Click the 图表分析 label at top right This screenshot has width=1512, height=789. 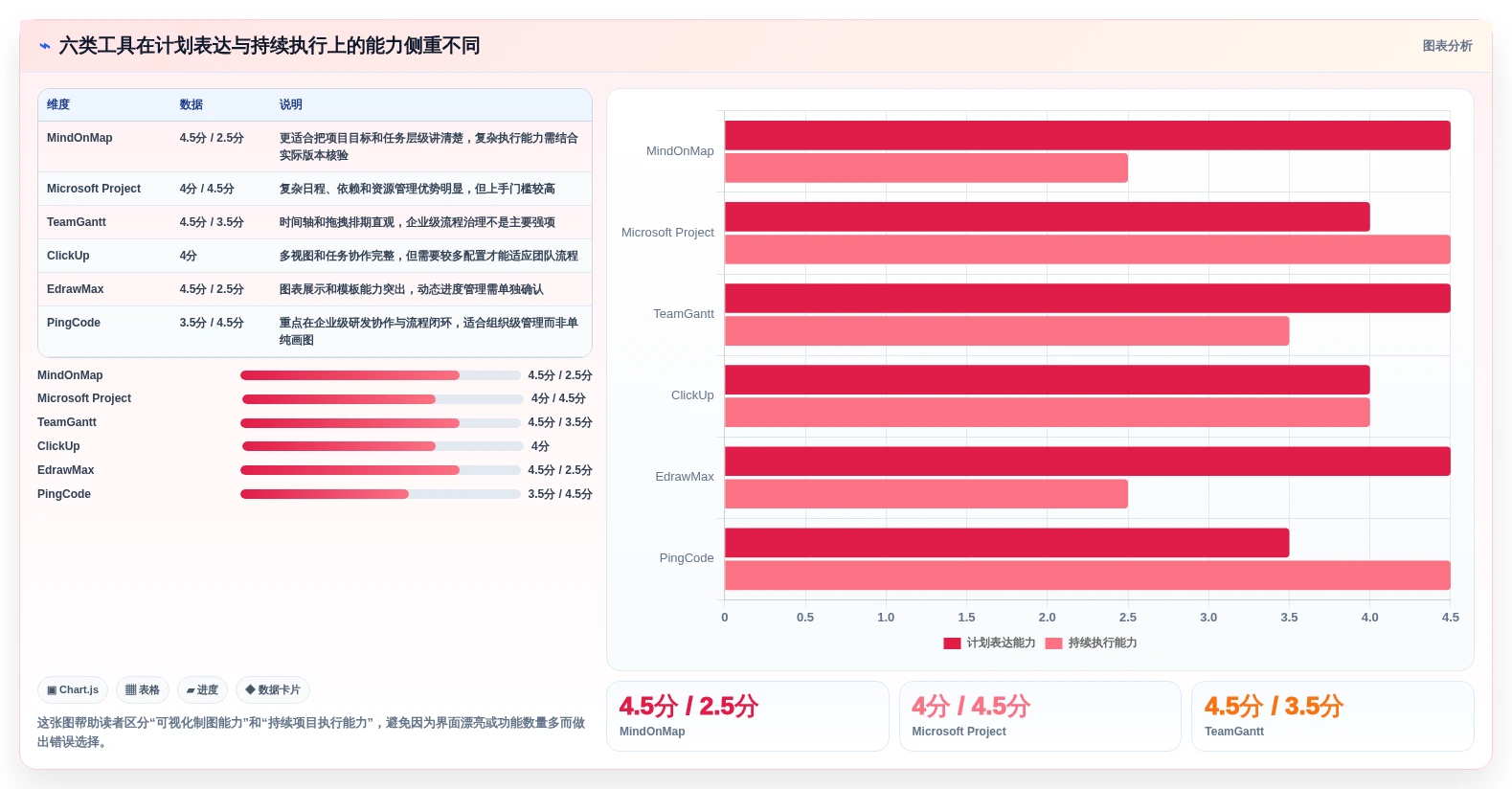1447,46
